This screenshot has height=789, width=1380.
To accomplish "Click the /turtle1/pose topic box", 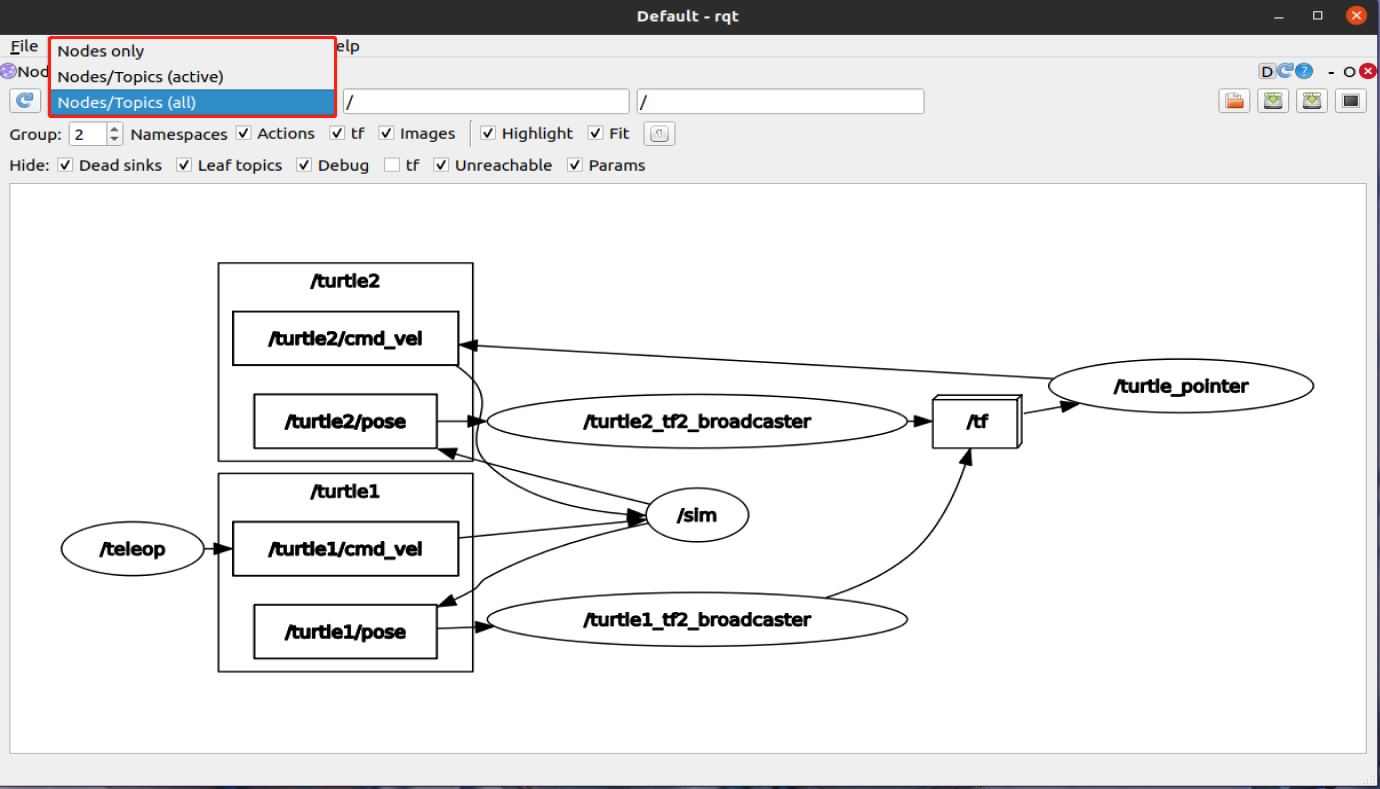I will (345, 632).
